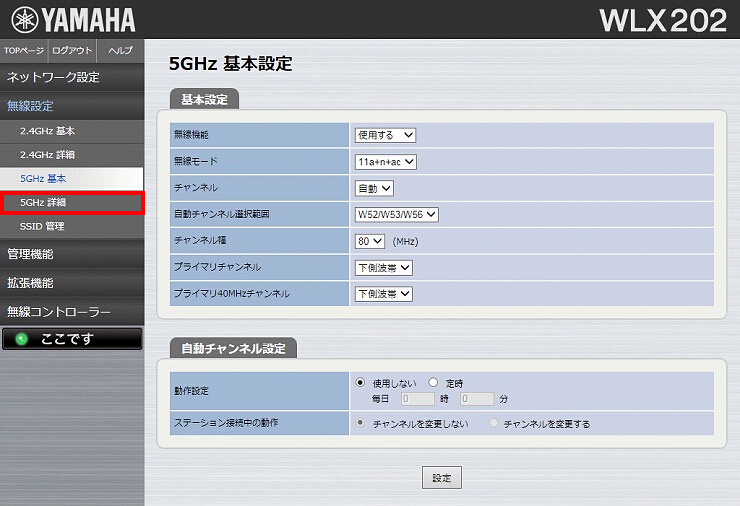Viewport: 740px width, 506px height.
Task: Open the プライマリ40MHzチャンネル dropdown
Action: tap(384, 294)
